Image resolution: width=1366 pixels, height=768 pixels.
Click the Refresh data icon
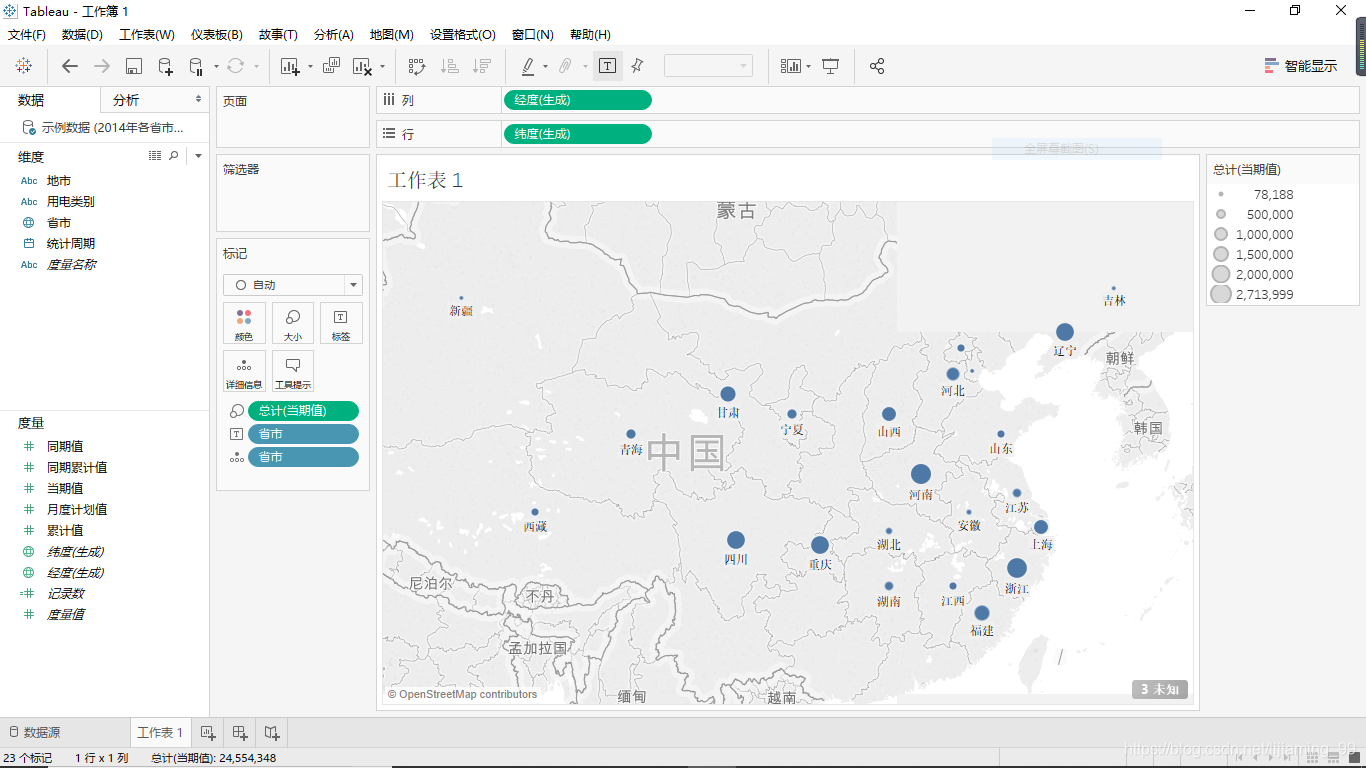pyautogui.click(x=236, y=66)
